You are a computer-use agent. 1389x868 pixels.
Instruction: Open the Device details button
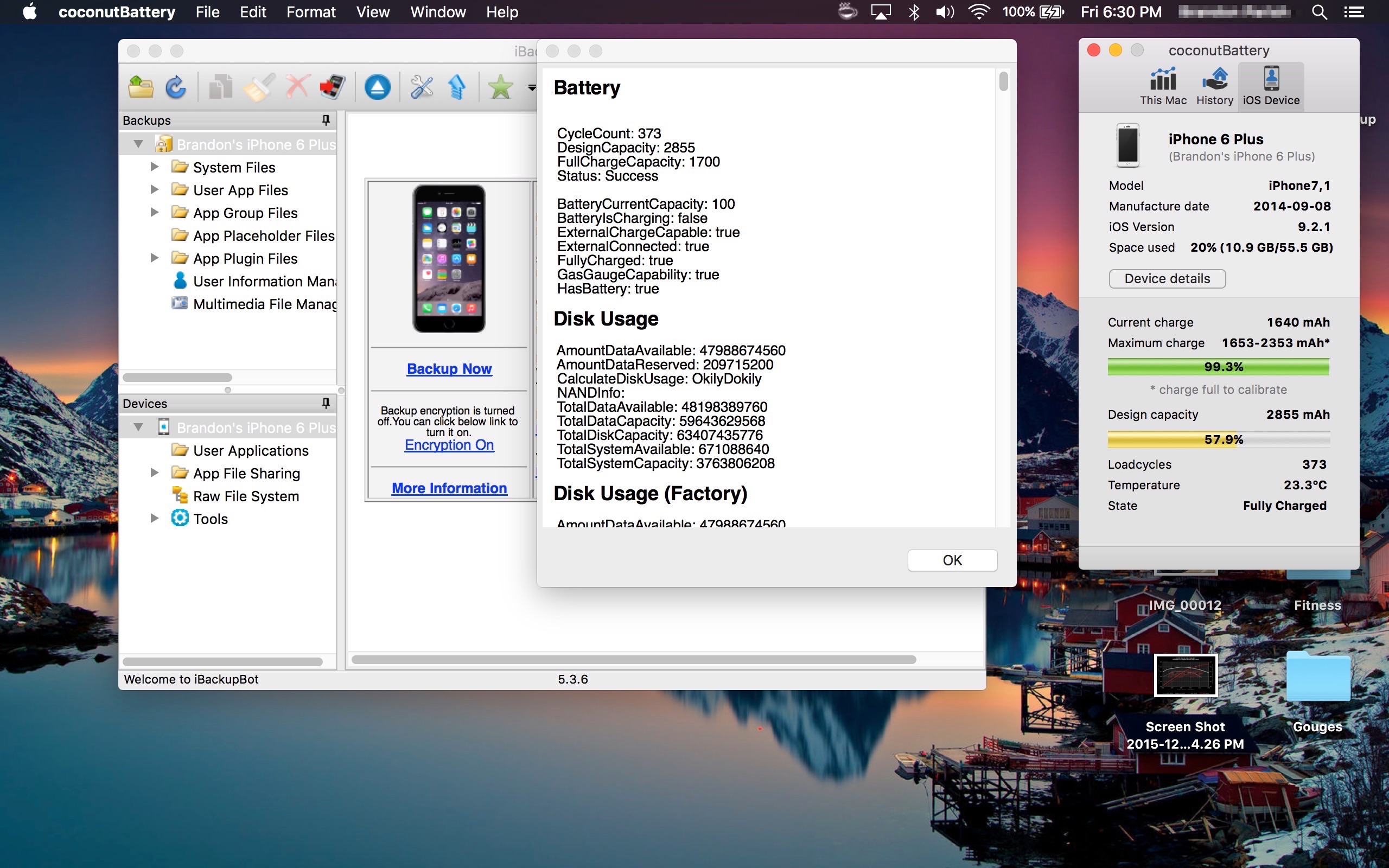pos(1167,278)
